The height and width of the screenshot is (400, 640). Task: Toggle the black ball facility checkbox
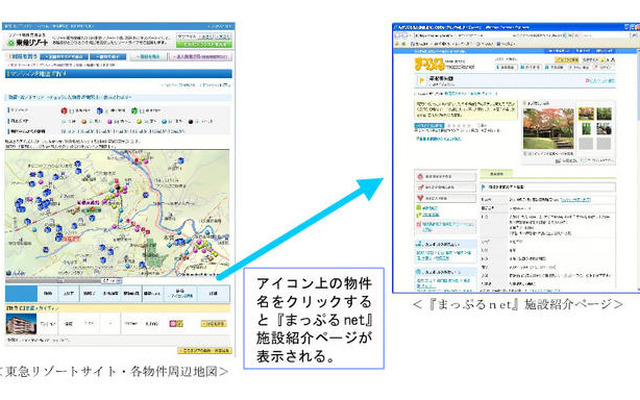point(197,122)
